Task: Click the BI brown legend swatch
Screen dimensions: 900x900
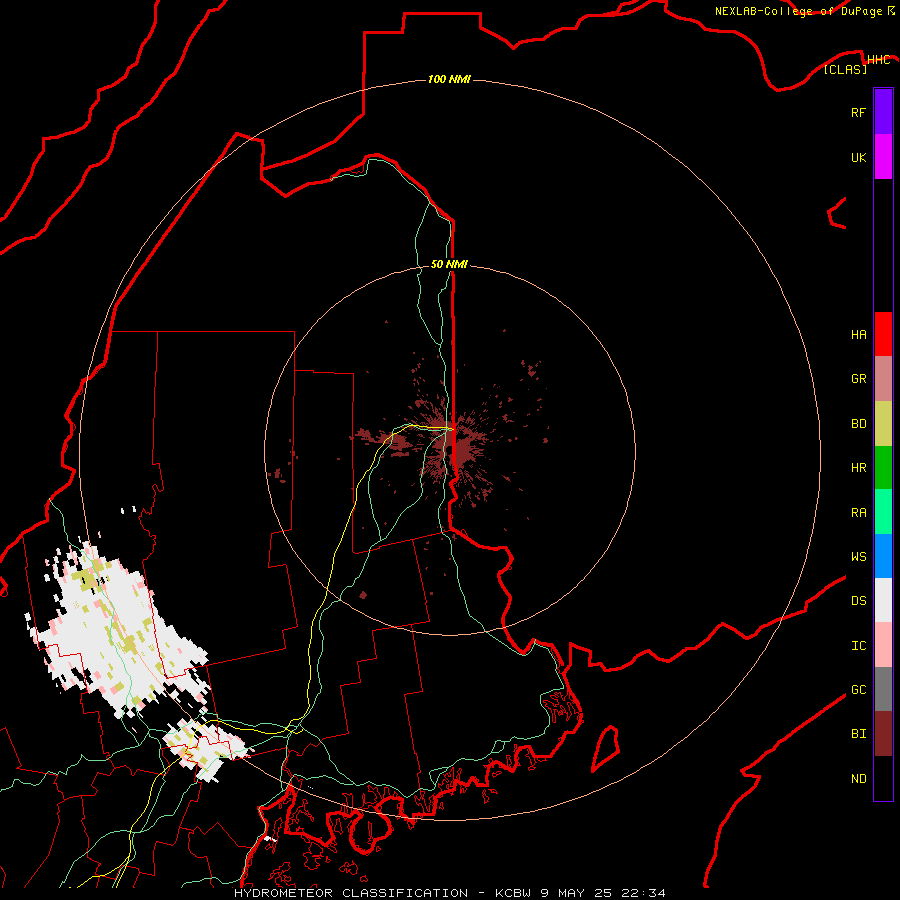Action: [883, 734]
